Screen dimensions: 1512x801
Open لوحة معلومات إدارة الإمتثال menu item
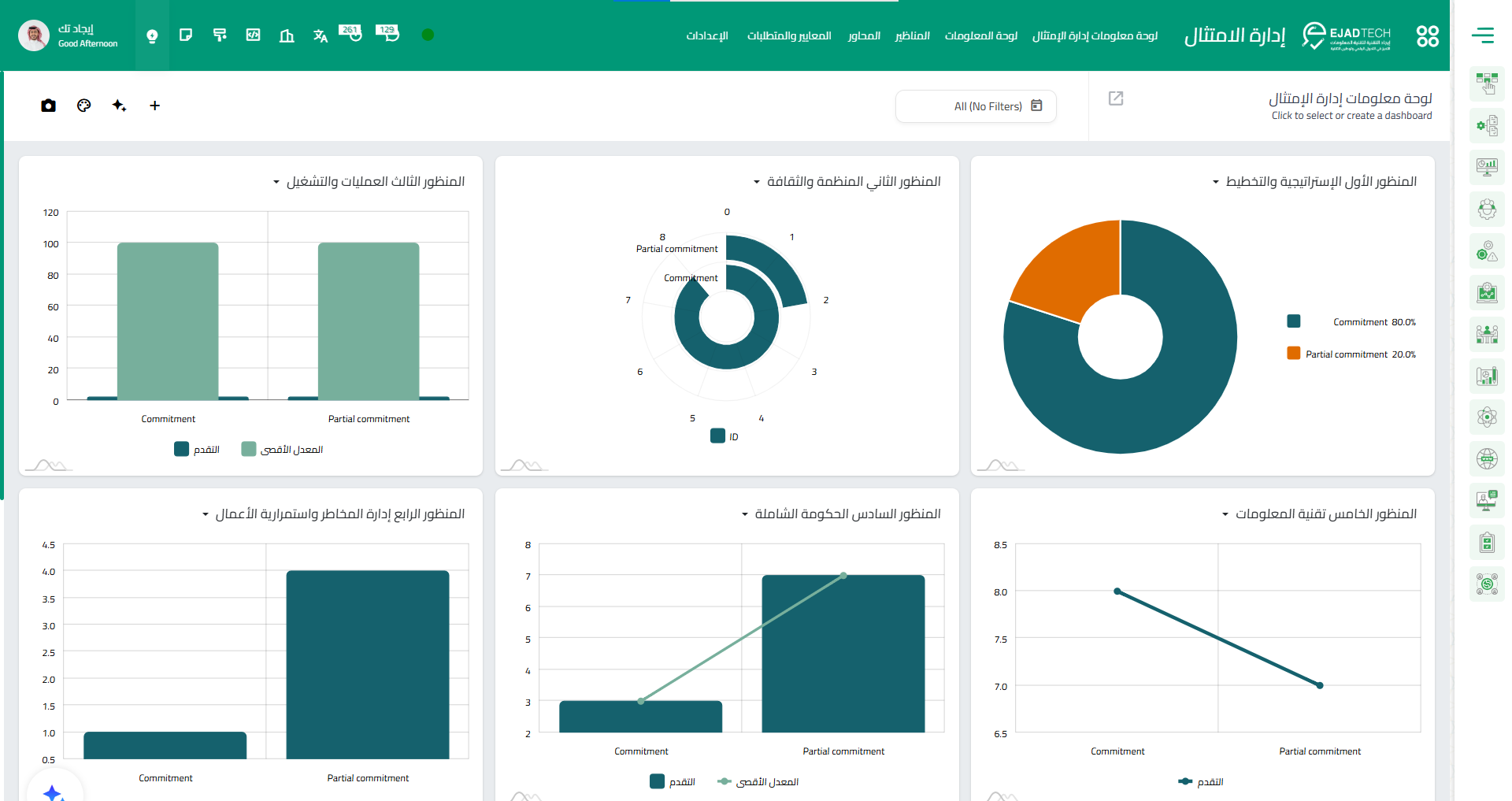point(1095,35)
